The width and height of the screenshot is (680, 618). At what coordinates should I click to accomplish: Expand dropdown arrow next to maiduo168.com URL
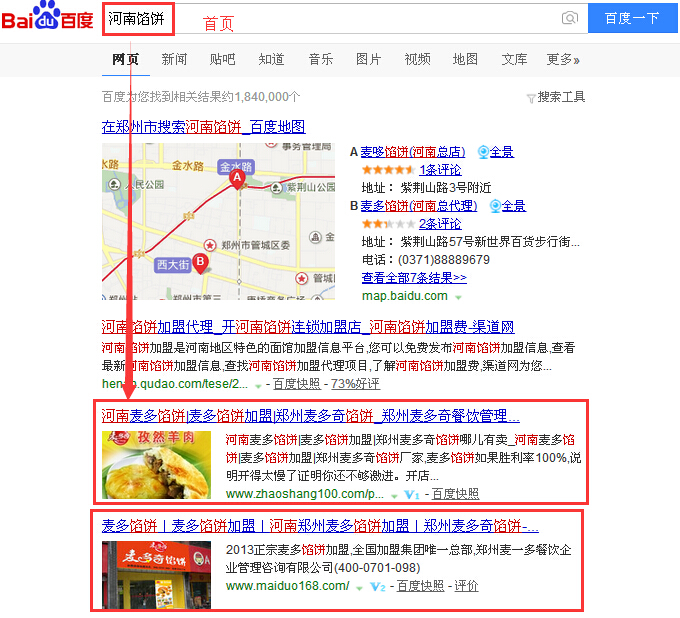click(x=360, y=588)
